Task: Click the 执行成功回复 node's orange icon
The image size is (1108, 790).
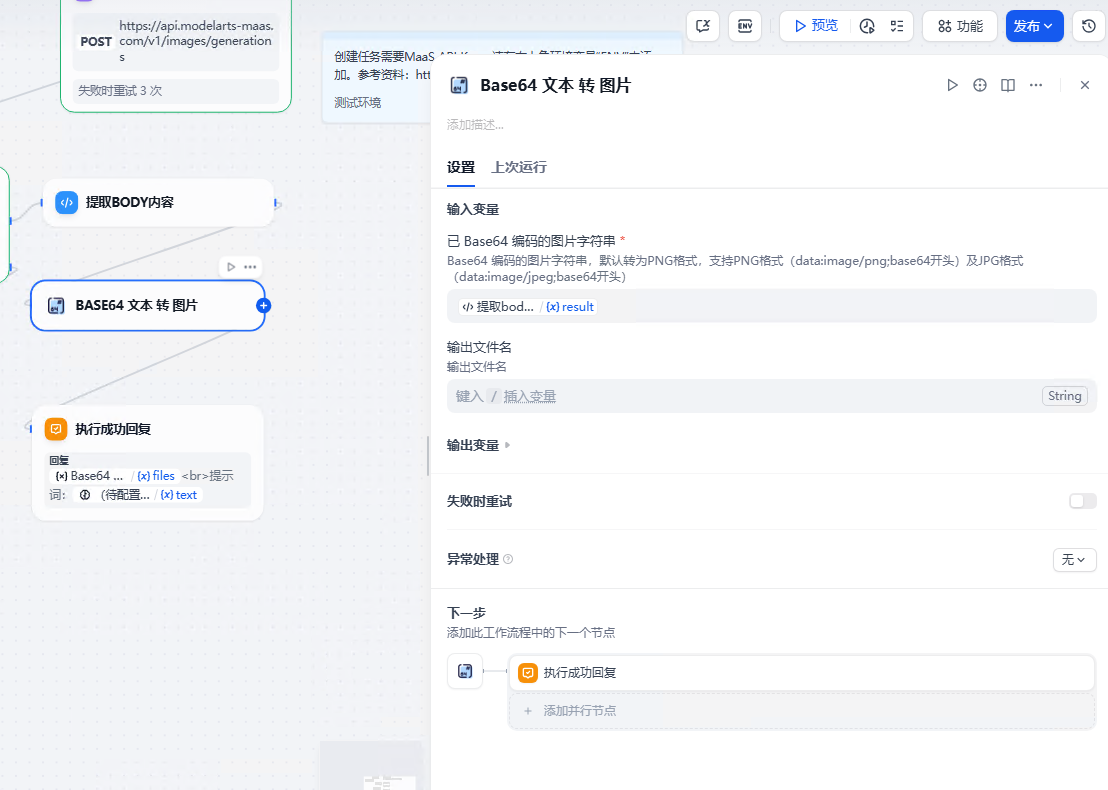Action: 55,428
